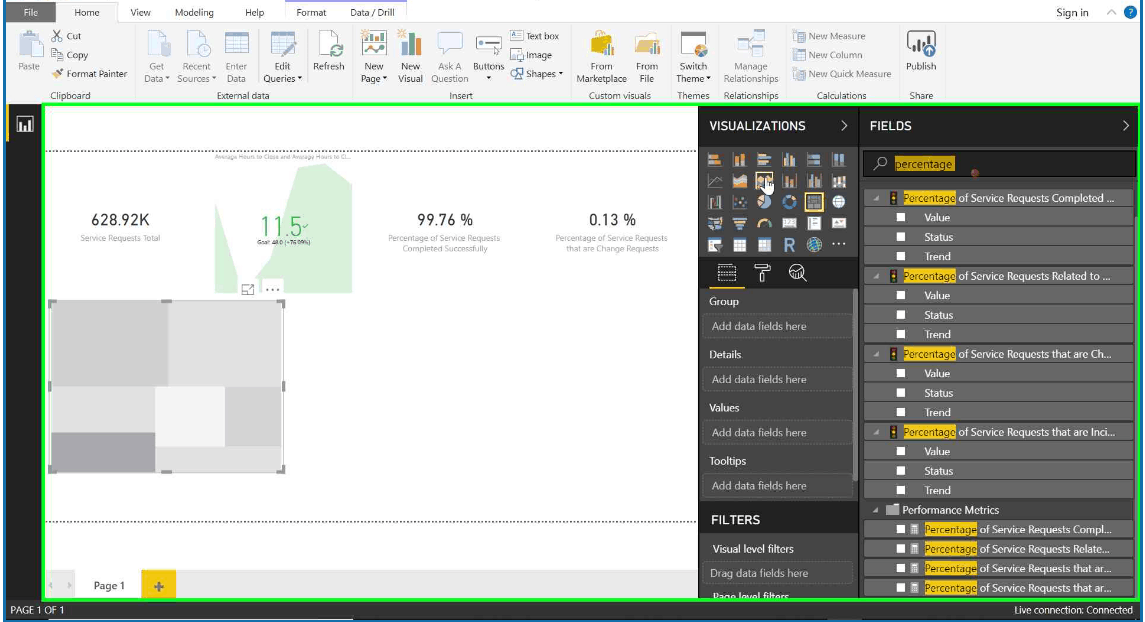Check Status under Service Requests Related

(901, 315)
